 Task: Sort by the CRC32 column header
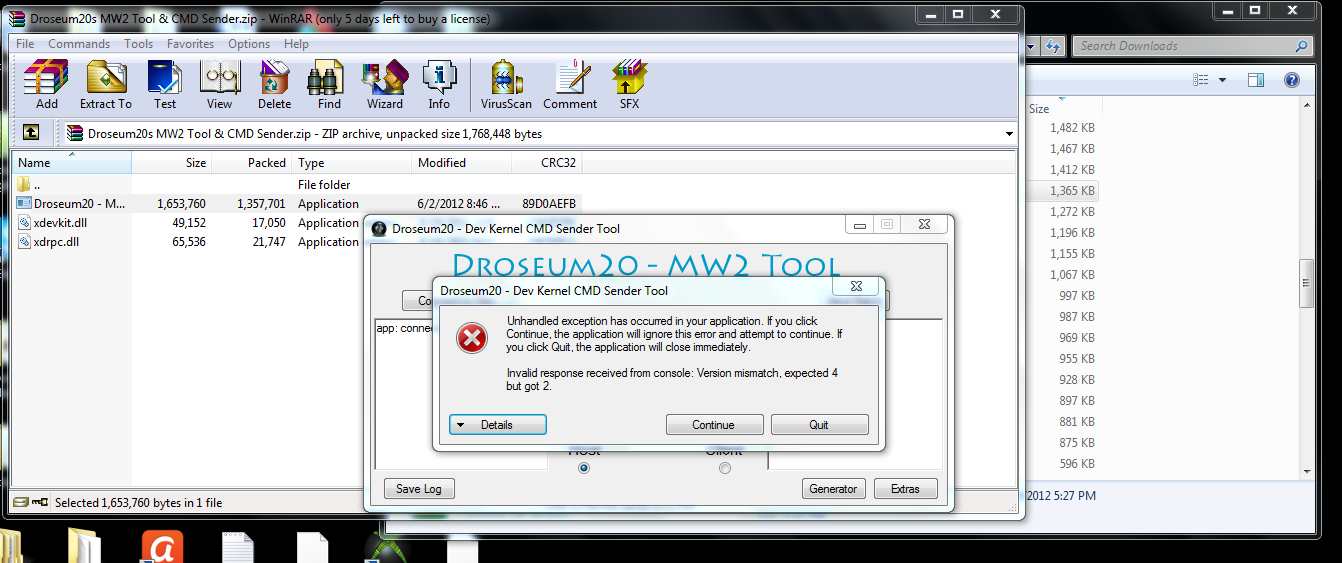[547, 163]
